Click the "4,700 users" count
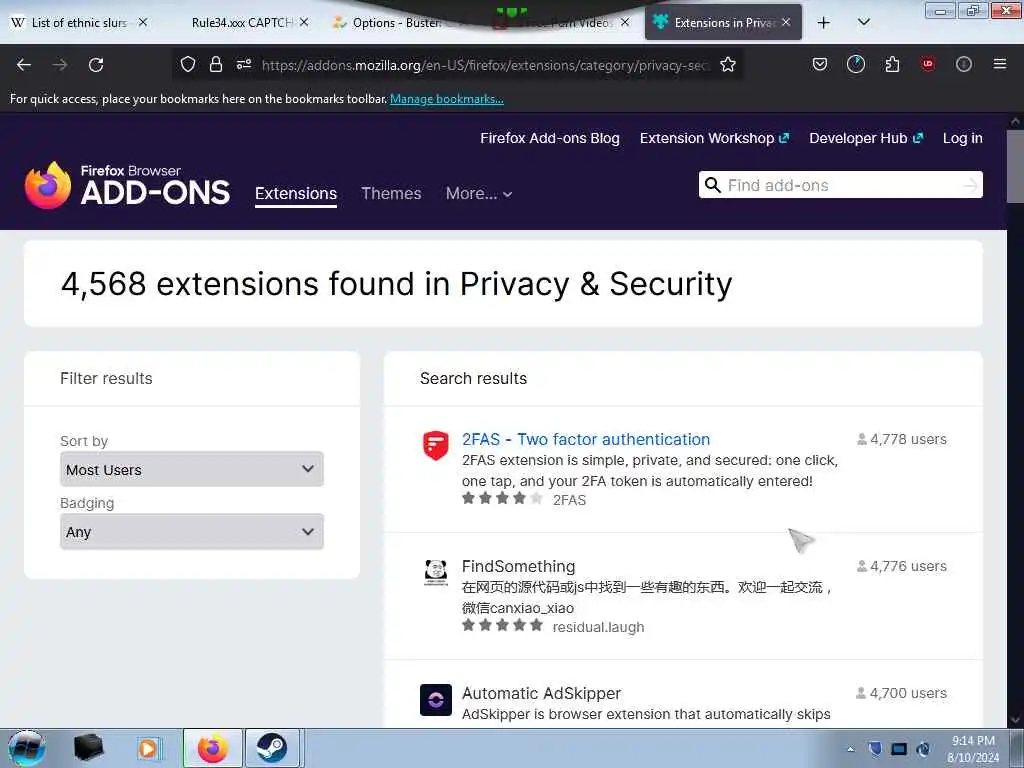 [x=901, y=693]
